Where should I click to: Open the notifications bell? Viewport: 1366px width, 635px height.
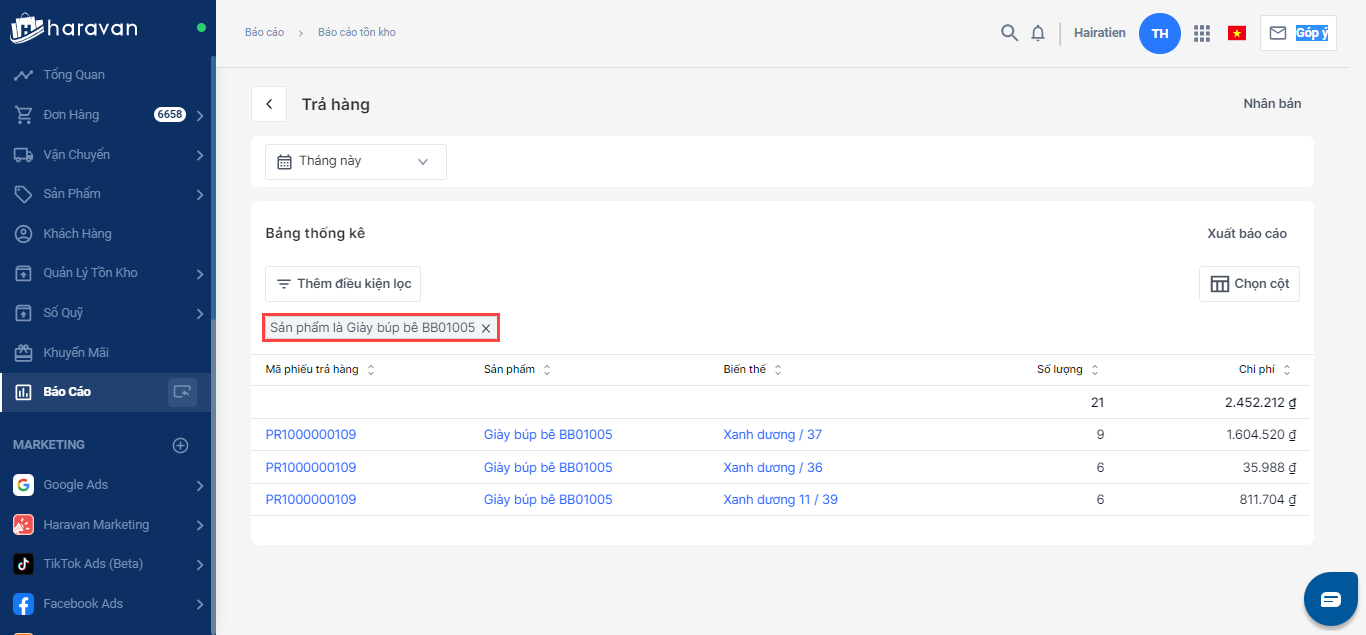click(1038, 33)
